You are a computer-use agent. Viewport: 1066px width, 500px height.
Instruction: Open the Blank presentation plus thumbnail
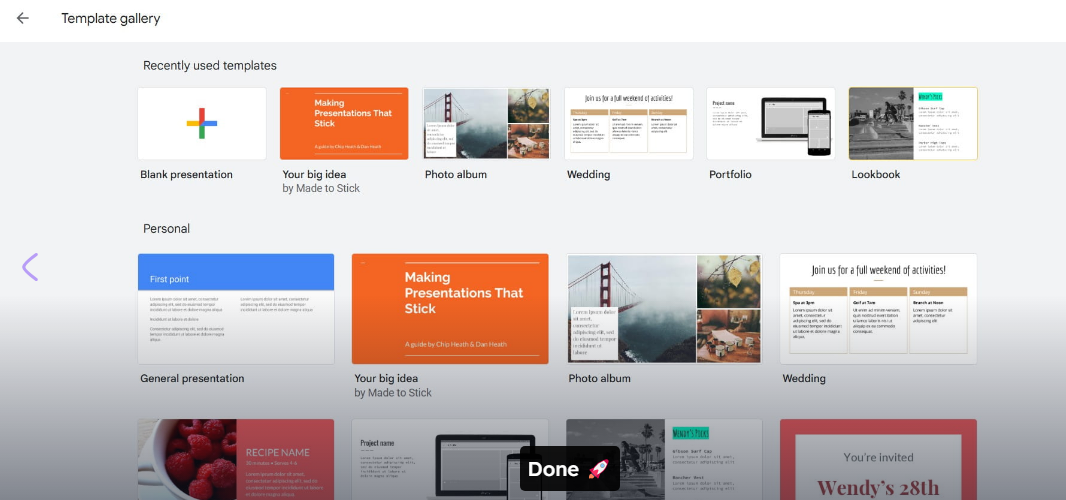[202, 123]
